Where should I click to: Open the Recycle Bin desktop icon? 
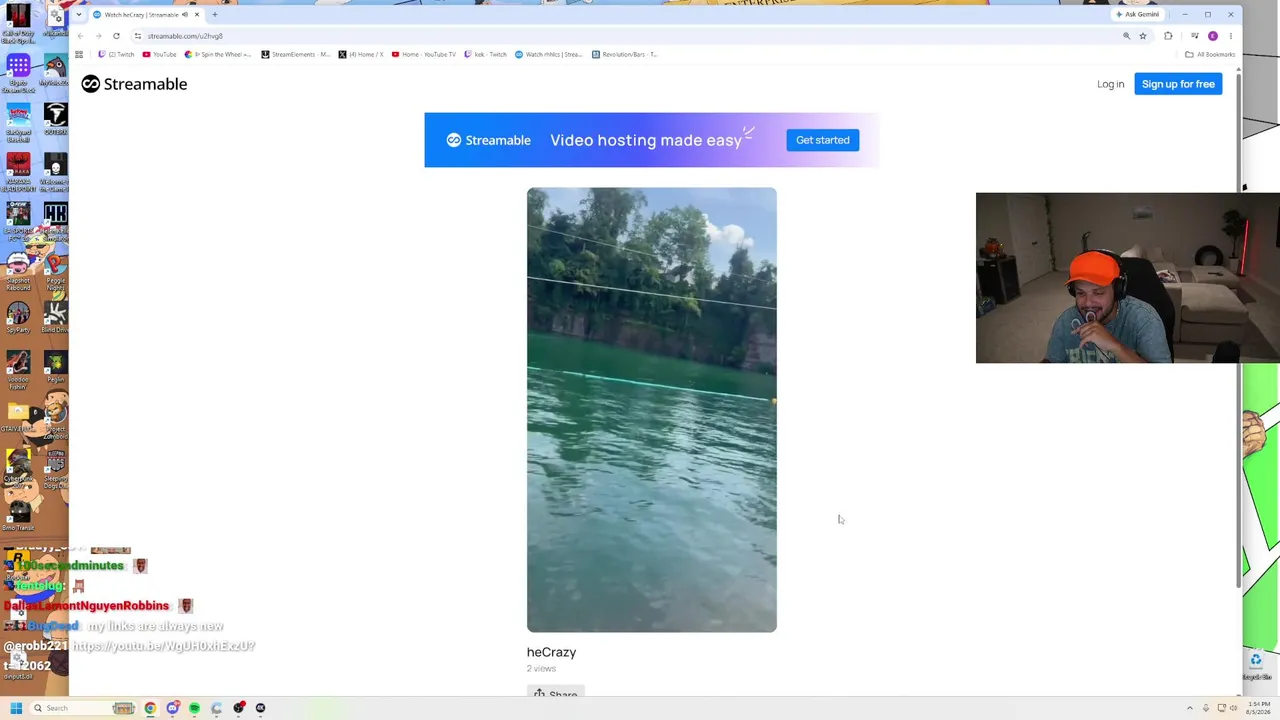(1256, 664)
